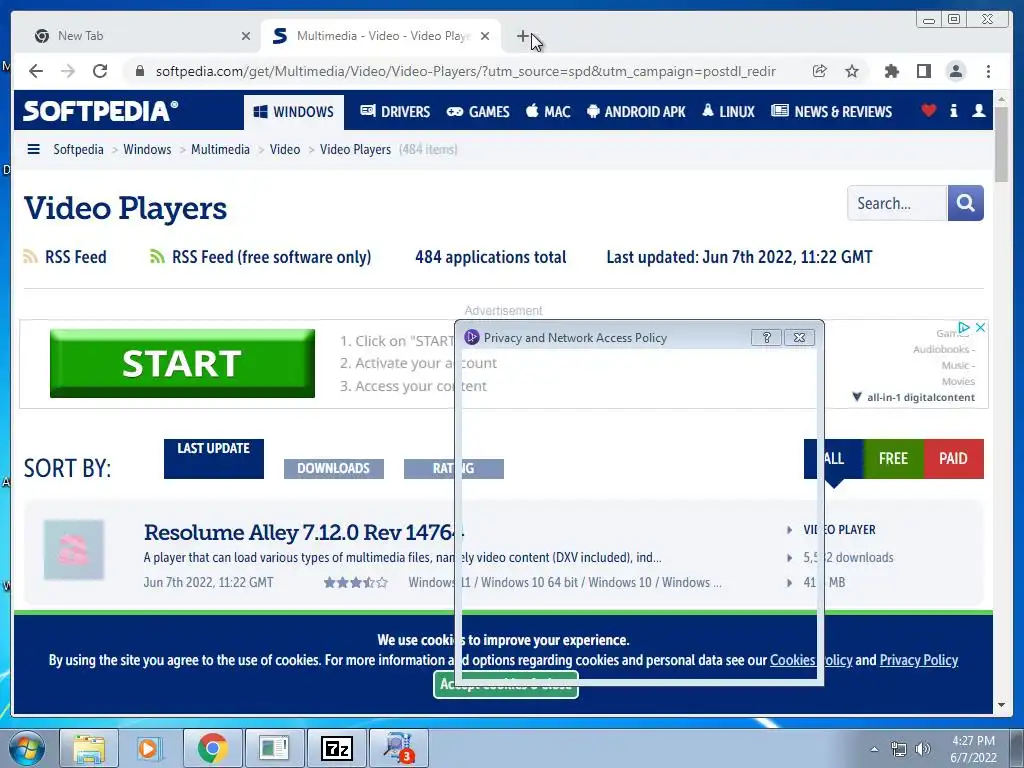Open Windows Explorer from taskbar

pos(88,748)
